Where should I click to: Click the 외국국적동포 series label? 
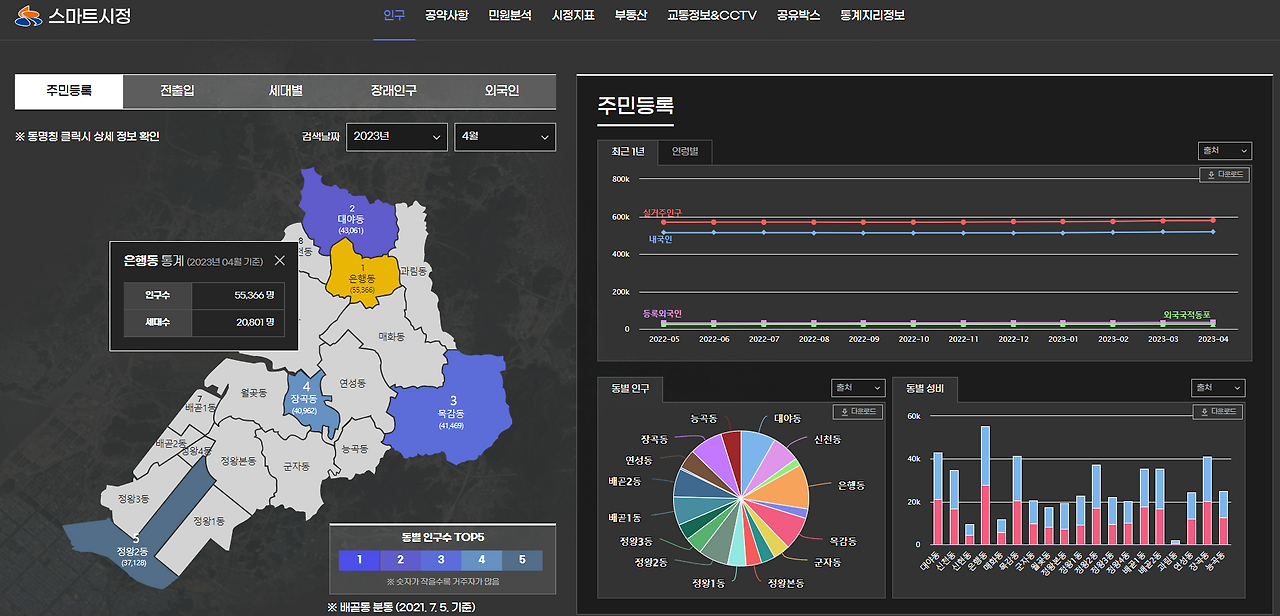(x=1187, y=314)
